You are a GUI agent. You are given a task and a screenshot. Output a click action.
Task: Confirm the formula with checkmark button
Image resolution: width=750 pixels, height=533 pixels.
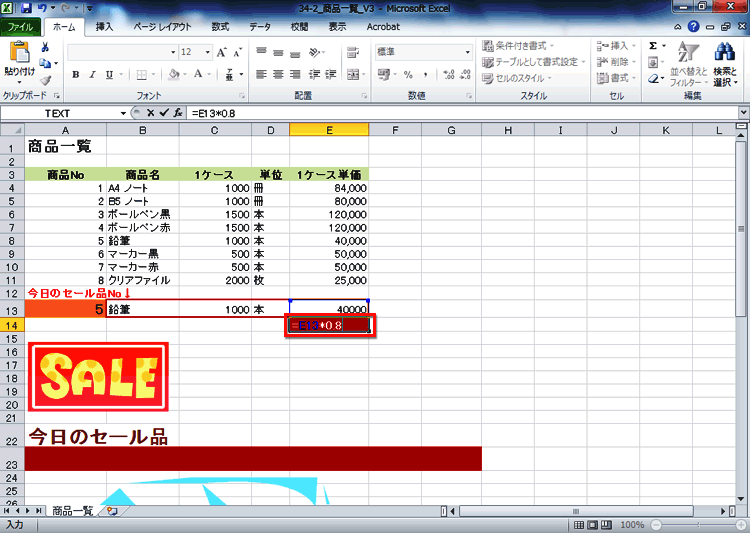[165, 113]
